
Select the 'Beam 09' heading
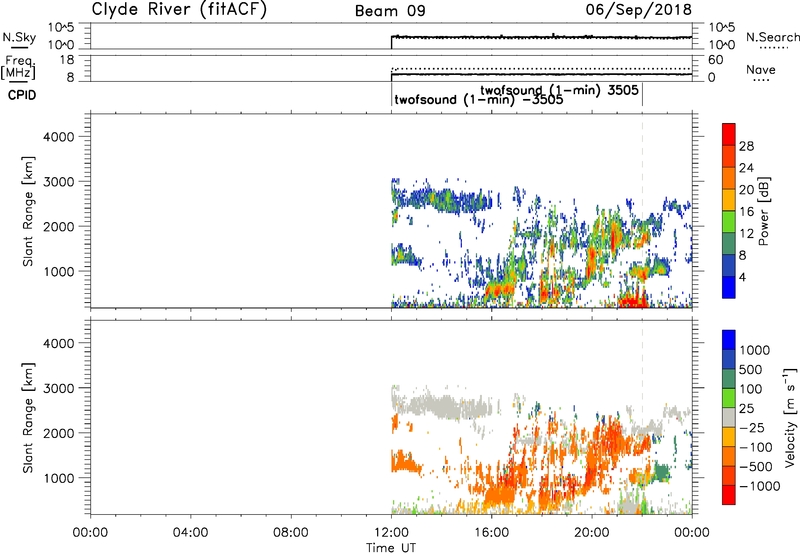pos(390,11)
